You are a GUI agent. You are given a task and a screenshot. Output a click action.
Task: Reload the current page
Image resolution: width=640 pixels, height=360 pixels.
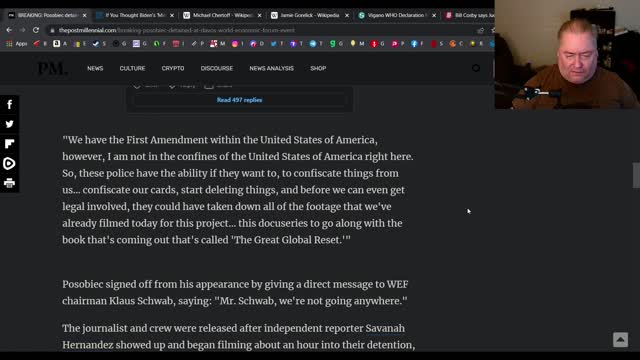[x=36, y=30]
